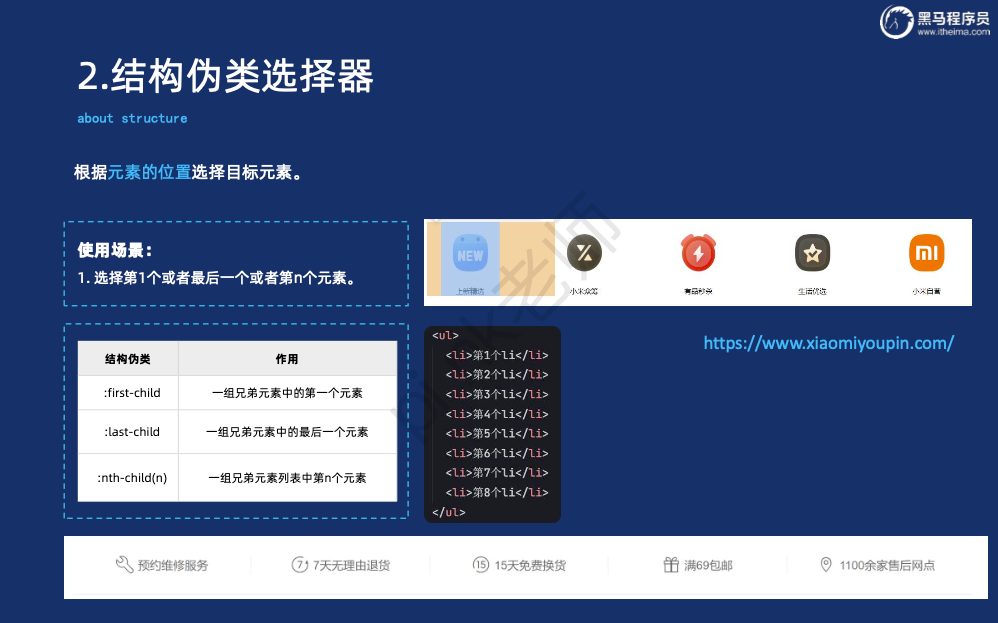This screenshot has width=998, height=623.
Task: Click the 第6个li code line
Action: tap(496, 453)
